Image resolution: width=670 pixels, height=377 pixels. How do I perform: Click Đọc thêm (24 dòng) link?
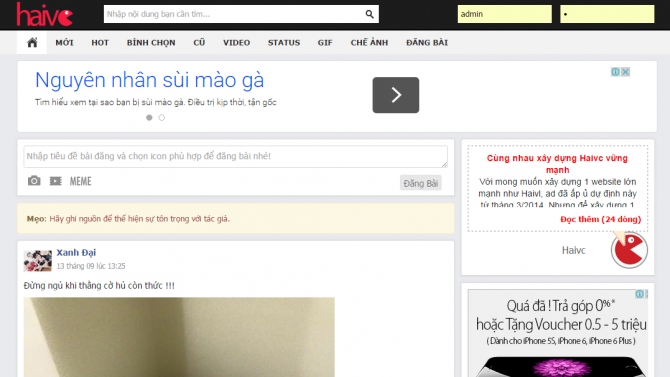pos(600,219)
